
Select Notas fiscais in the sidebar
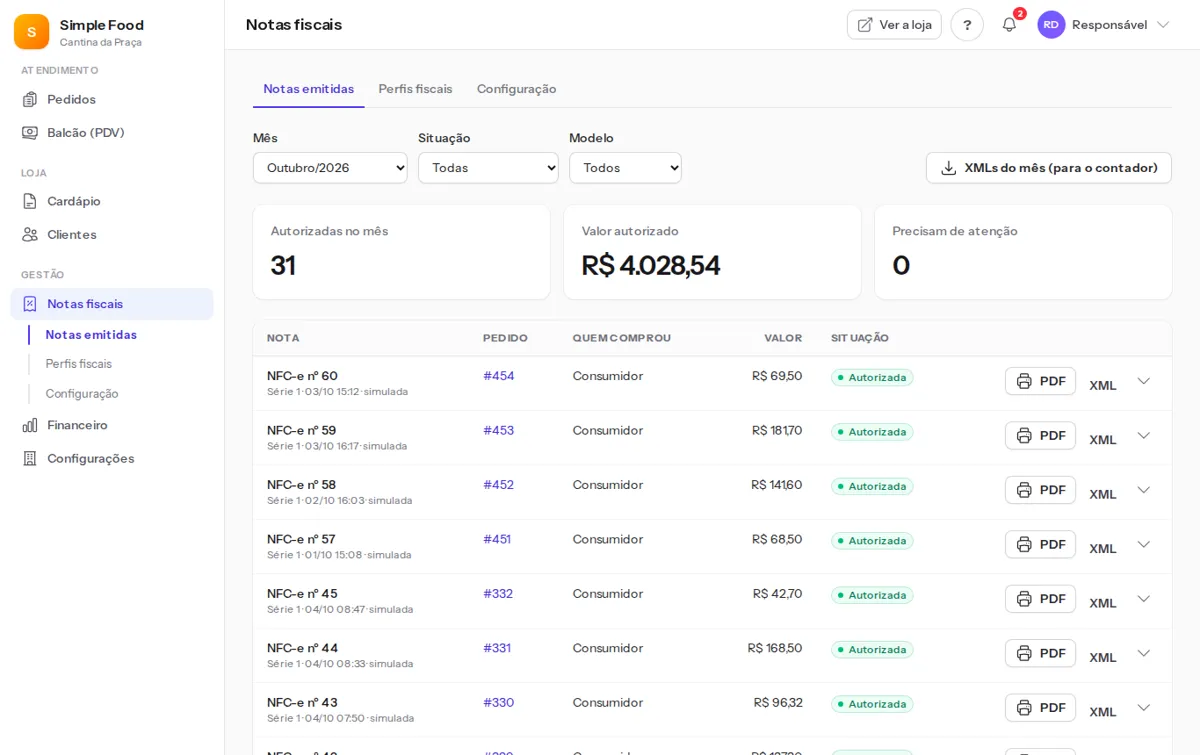point(112,304)
